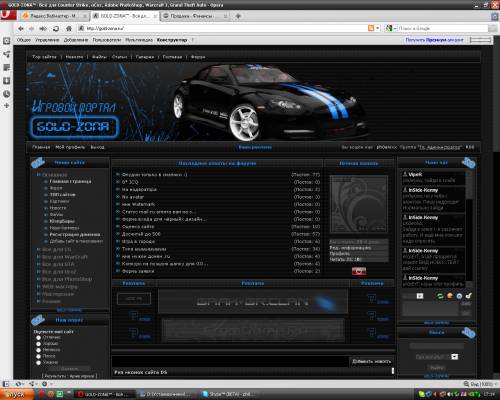The height and width of the screenshot is (400, 500).
Task: Go to the Home page icon in the toolbar
Action: point(68,29)
